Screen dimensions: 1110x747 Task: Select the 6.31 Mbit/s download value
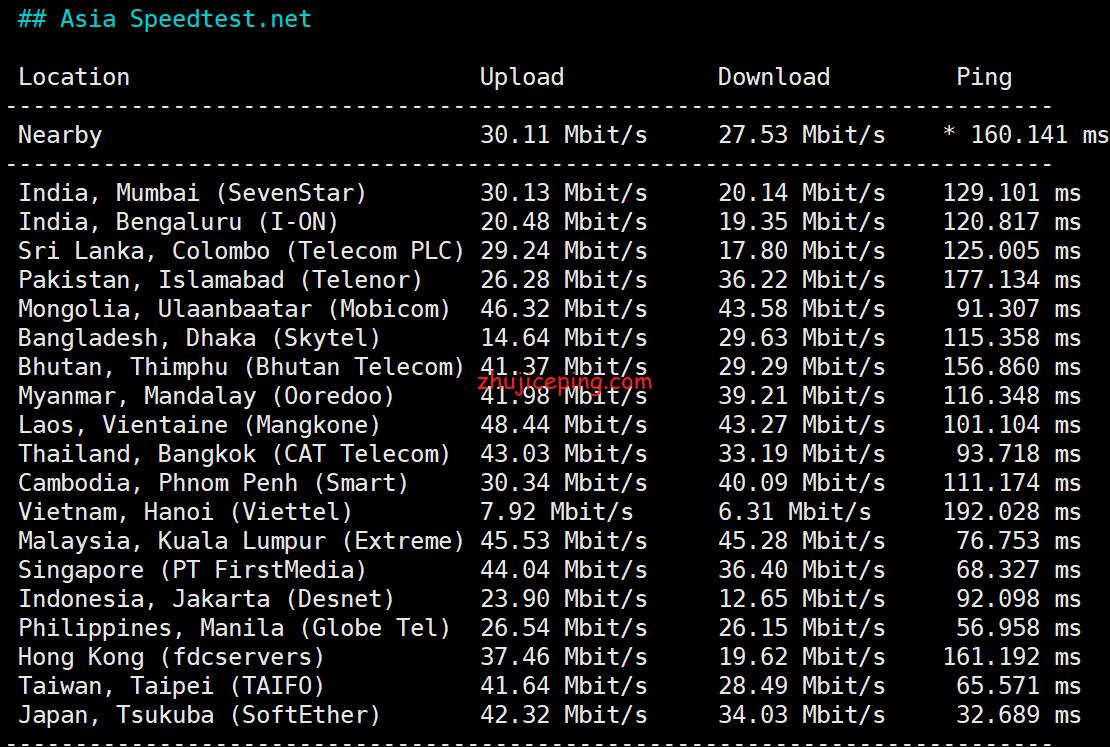coord(794,512)
